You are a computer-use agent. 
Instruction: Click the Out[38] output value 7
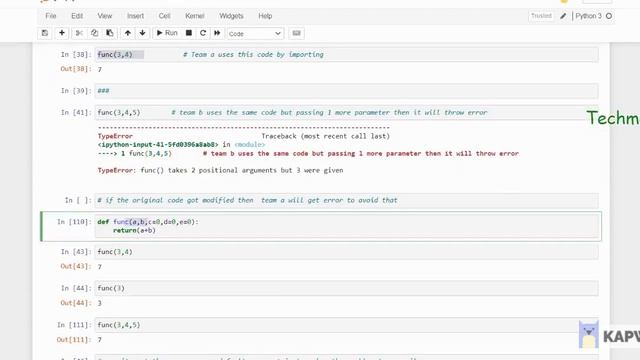point(100,69)
